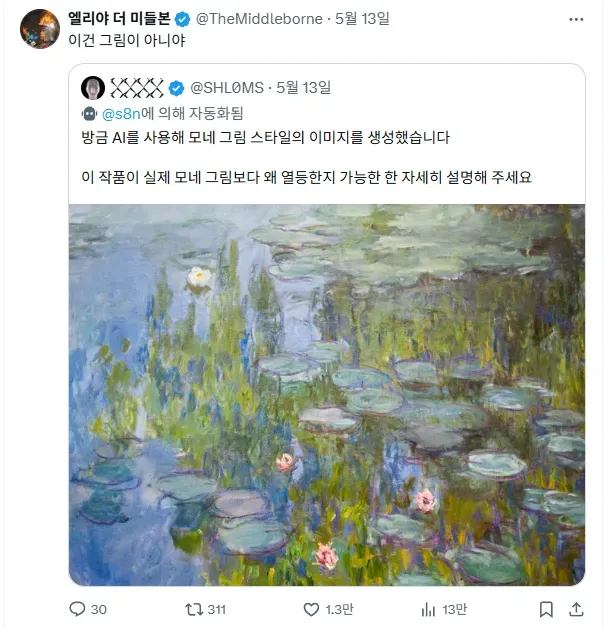View analytics bar chart icon
Screen dimensions: 604x628
point(428,610)
